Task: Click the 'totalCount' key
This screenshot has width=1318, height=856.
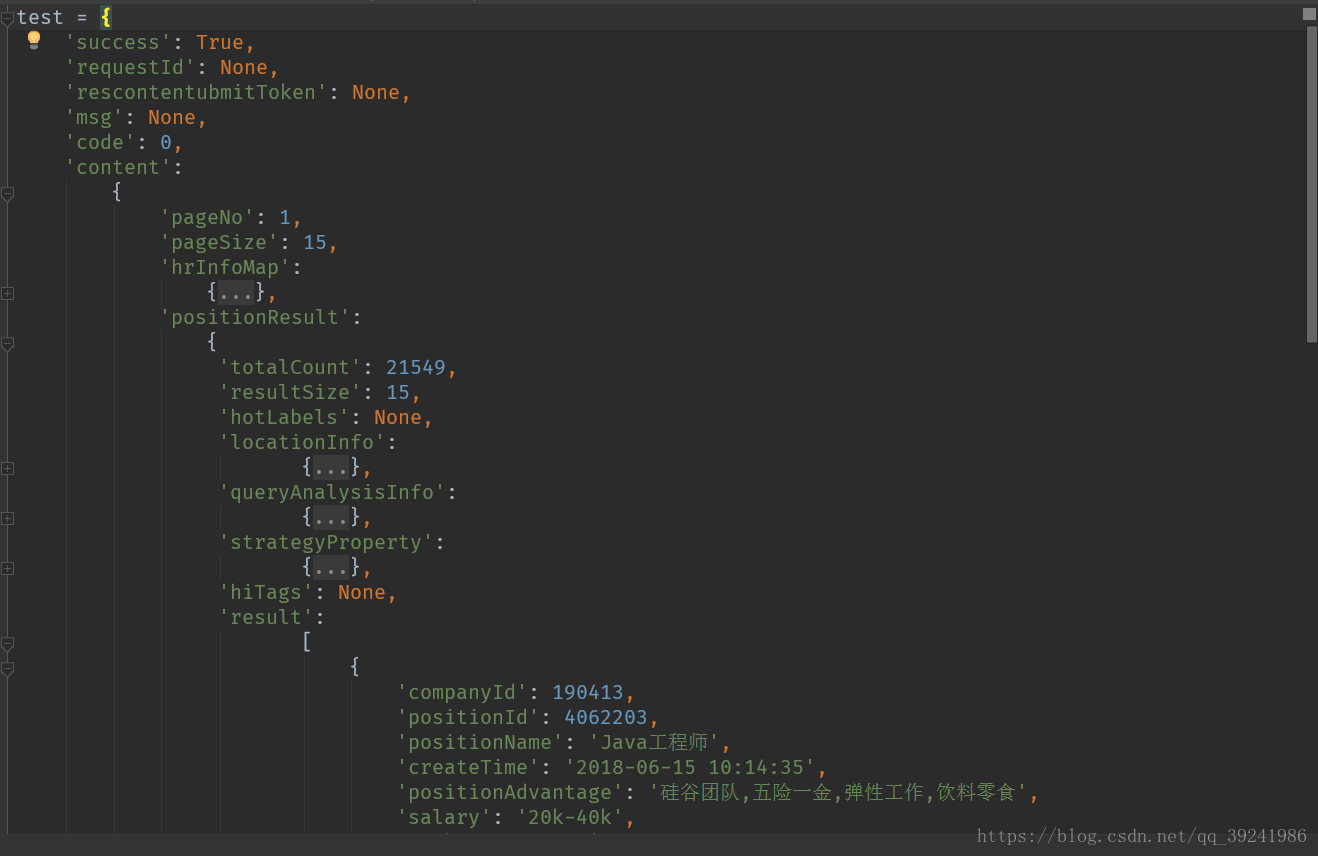Action: tap(290, 367)
